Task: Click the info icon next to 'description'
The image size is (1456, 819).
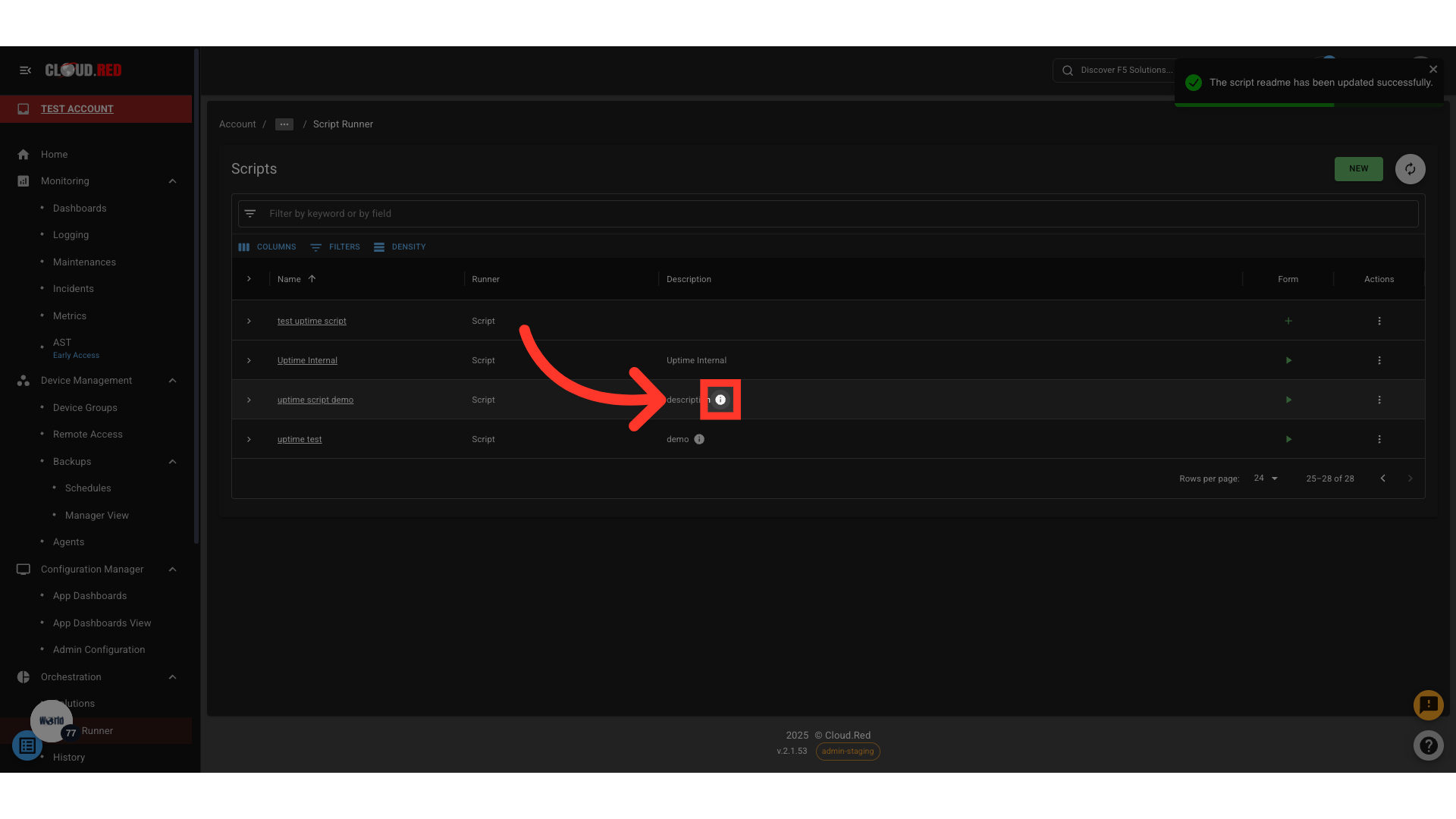Action: [x=720, y=400]
